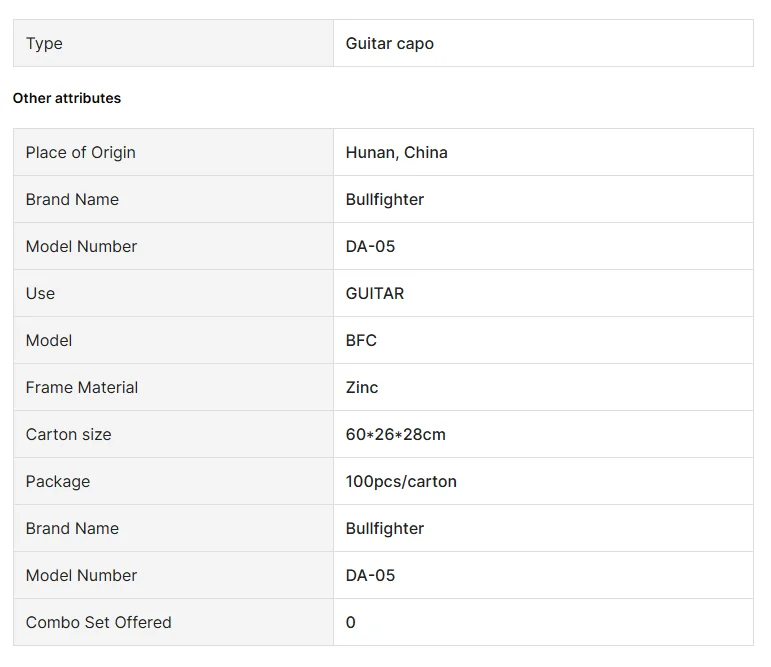Click the Combo Set Offered label

coord(98,623)
